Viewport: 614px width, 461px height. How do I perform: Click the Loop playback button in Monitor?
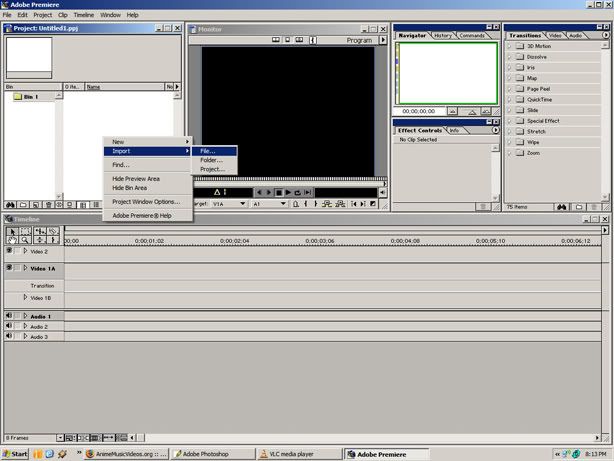point(298,192)
